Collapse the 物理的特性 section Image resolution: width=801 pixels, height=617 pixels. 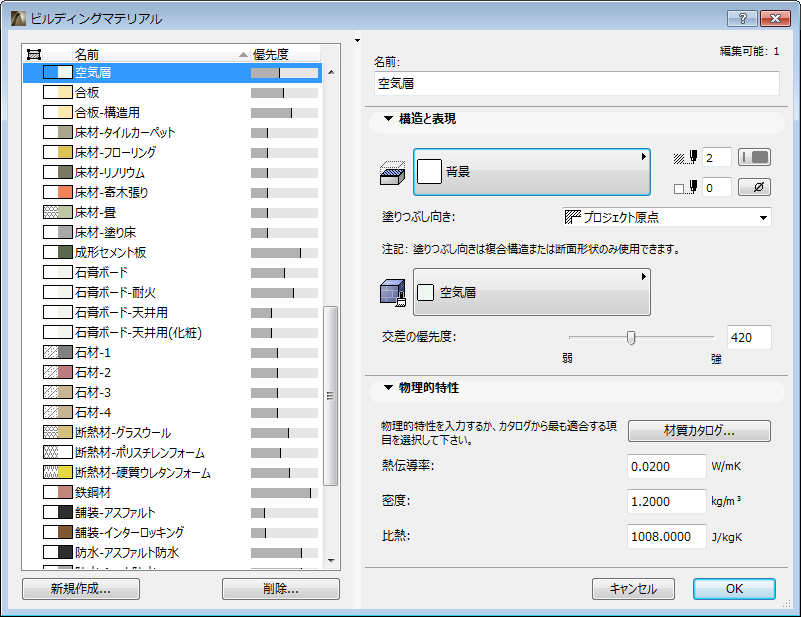(x=388, y=388)
